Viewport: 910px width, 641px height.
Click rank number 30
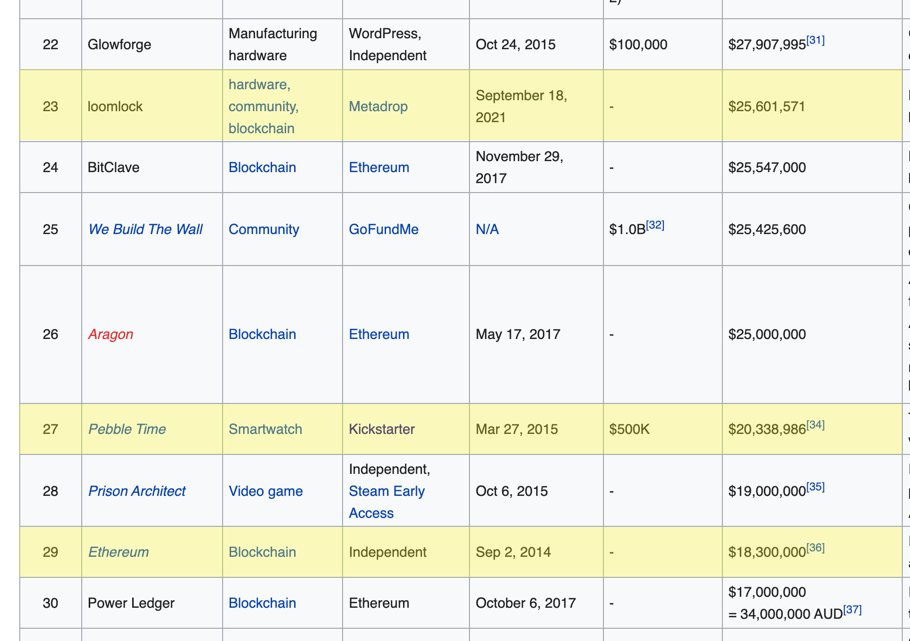pos(50,603)
